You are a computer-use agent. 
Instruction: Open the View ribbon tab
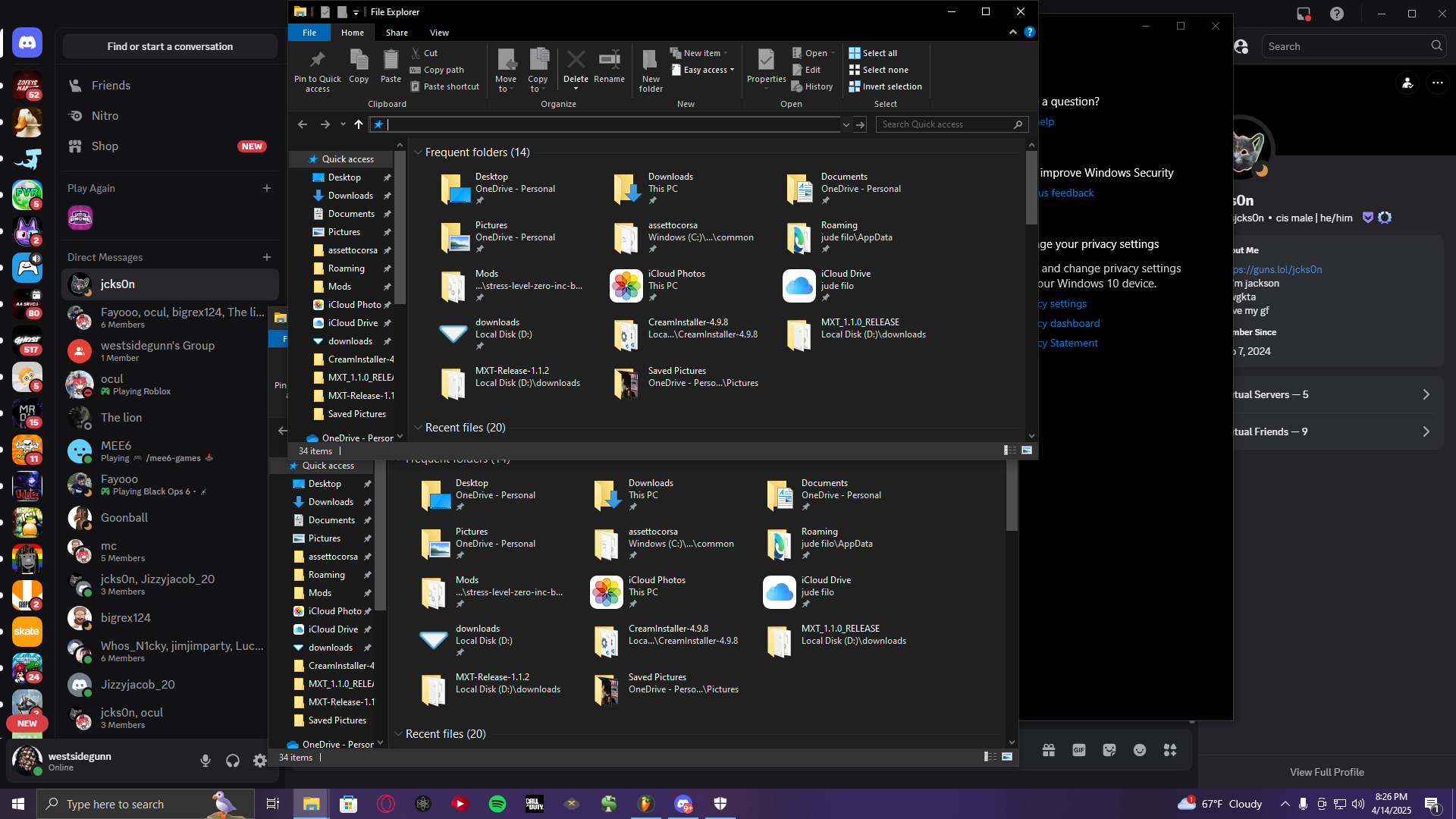(x=439, y=33)
